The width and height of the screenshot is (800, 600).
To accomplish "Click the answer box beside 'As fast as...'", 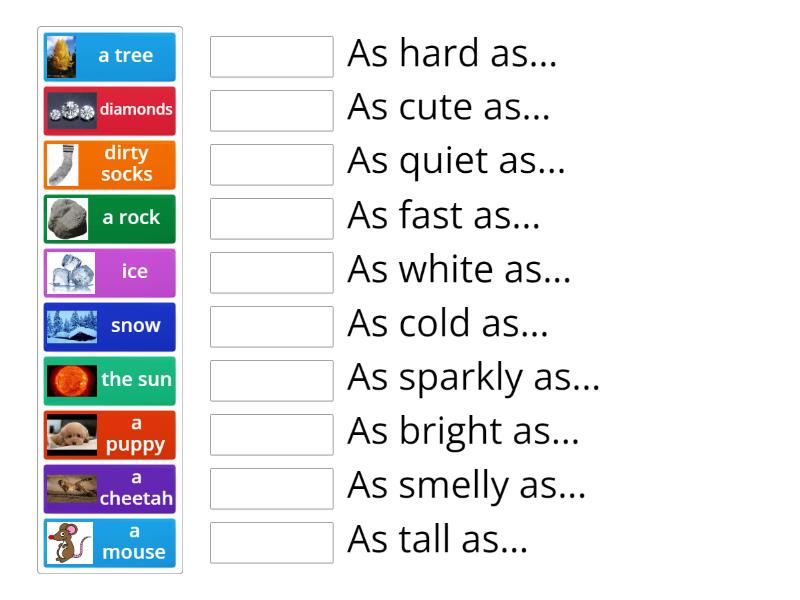I will [271, 218].
